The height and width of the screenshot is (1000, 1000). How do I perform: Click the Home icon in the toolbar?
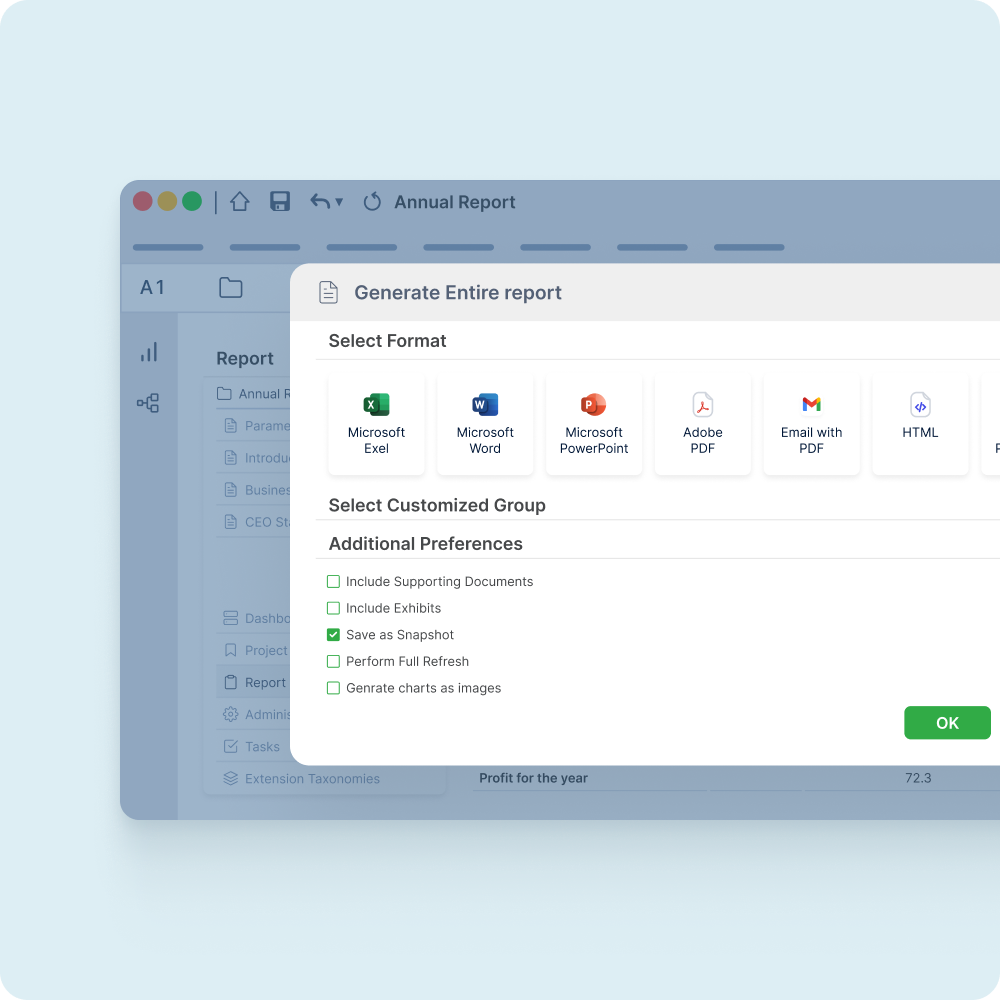[240, 201]
